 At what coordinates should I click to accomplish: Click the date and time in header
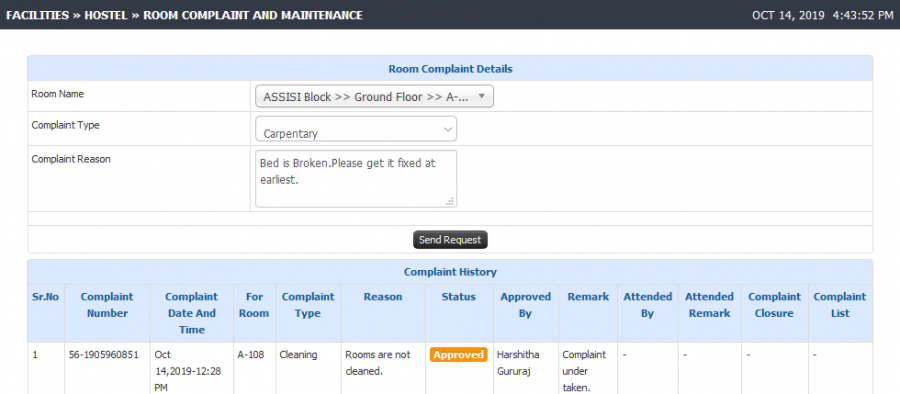coord(823,15)
